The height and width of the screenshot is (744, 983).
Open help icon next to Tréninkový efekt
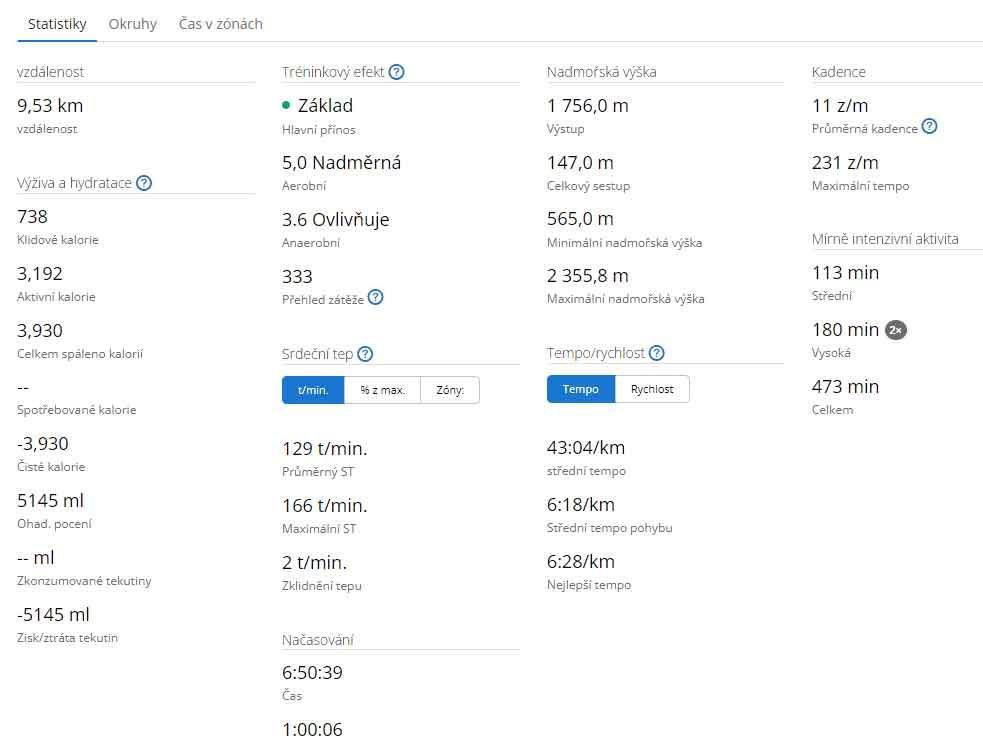click(x=396, y=72)
